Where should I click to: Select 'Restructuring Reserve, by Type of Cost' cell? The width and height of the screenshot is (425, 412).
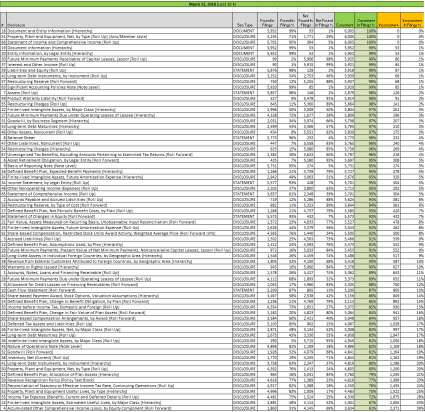(119, 205)
